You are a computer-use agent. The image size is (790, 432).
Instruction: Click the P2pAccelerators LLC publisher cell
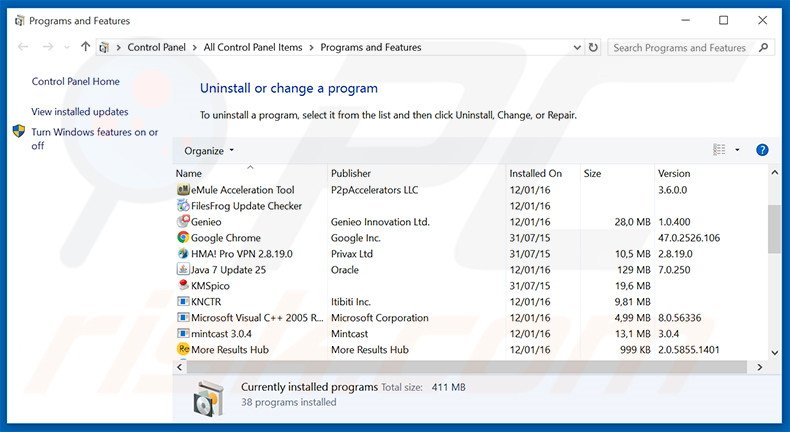tap(374, 190)
